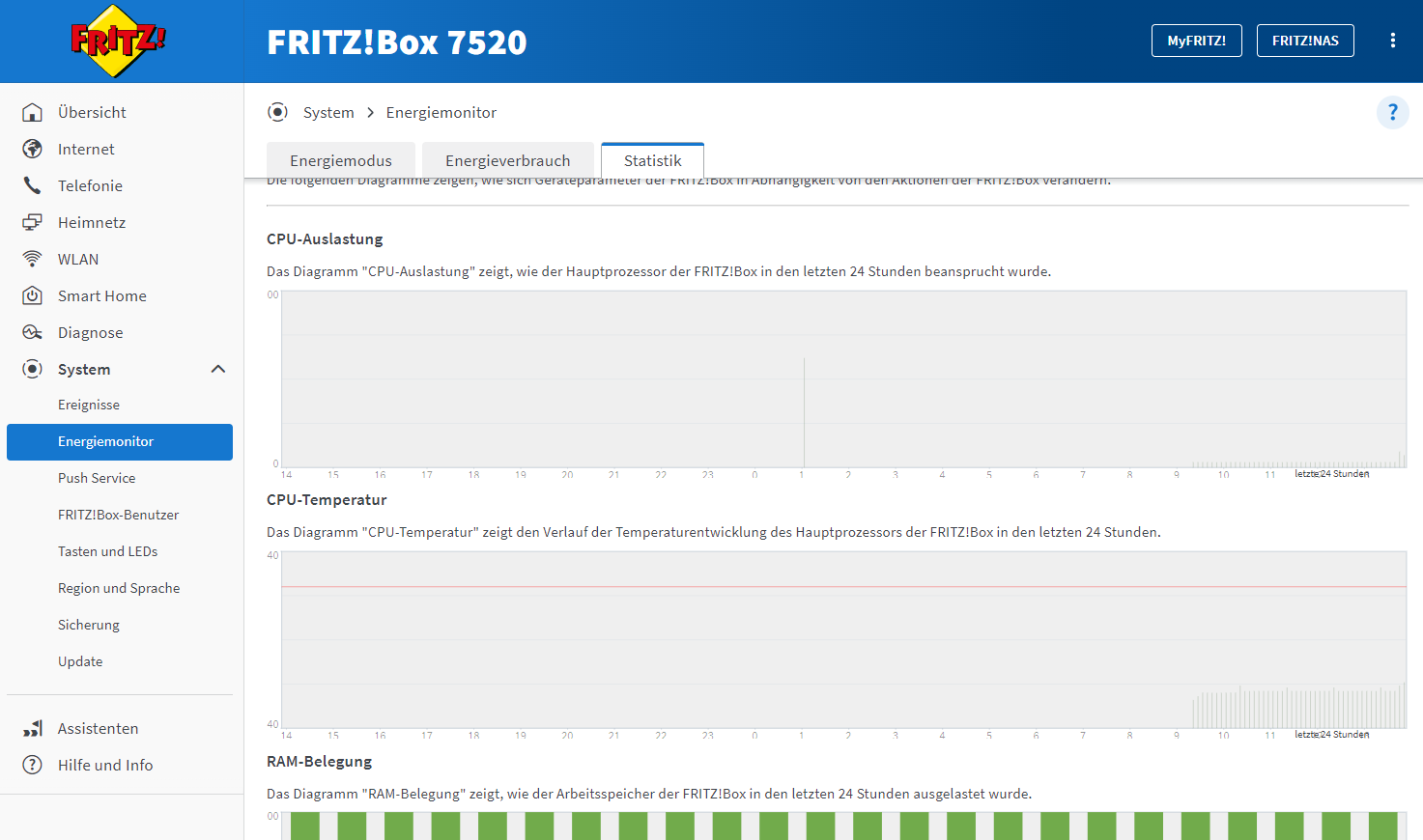The image size is (1423, 840).
Task: Click the Telefonie phone handset icon
Action: coord(32,185)
